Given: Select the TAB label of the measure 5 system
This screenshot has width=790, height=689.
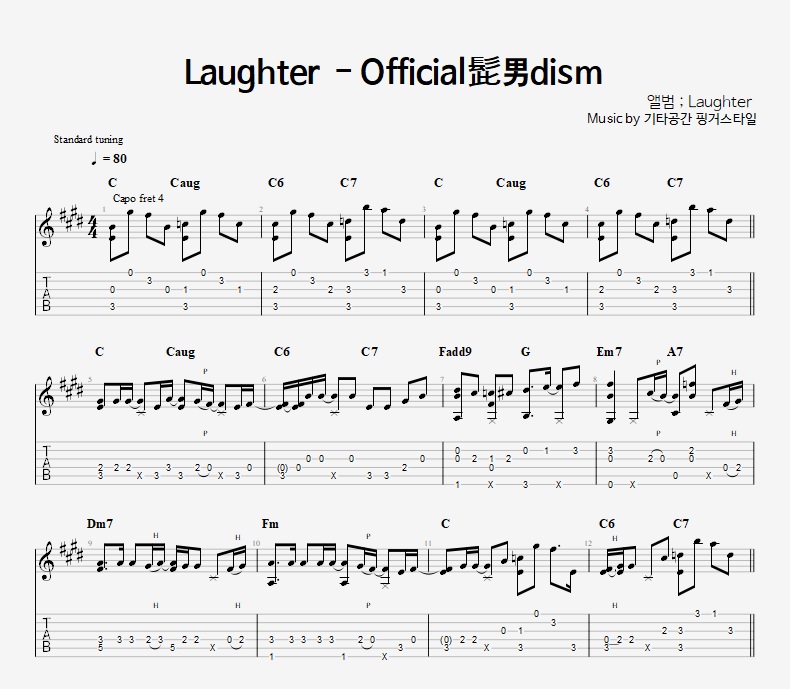Looking at the screenshot, I should pyautogui.click(x=46, y=463).
